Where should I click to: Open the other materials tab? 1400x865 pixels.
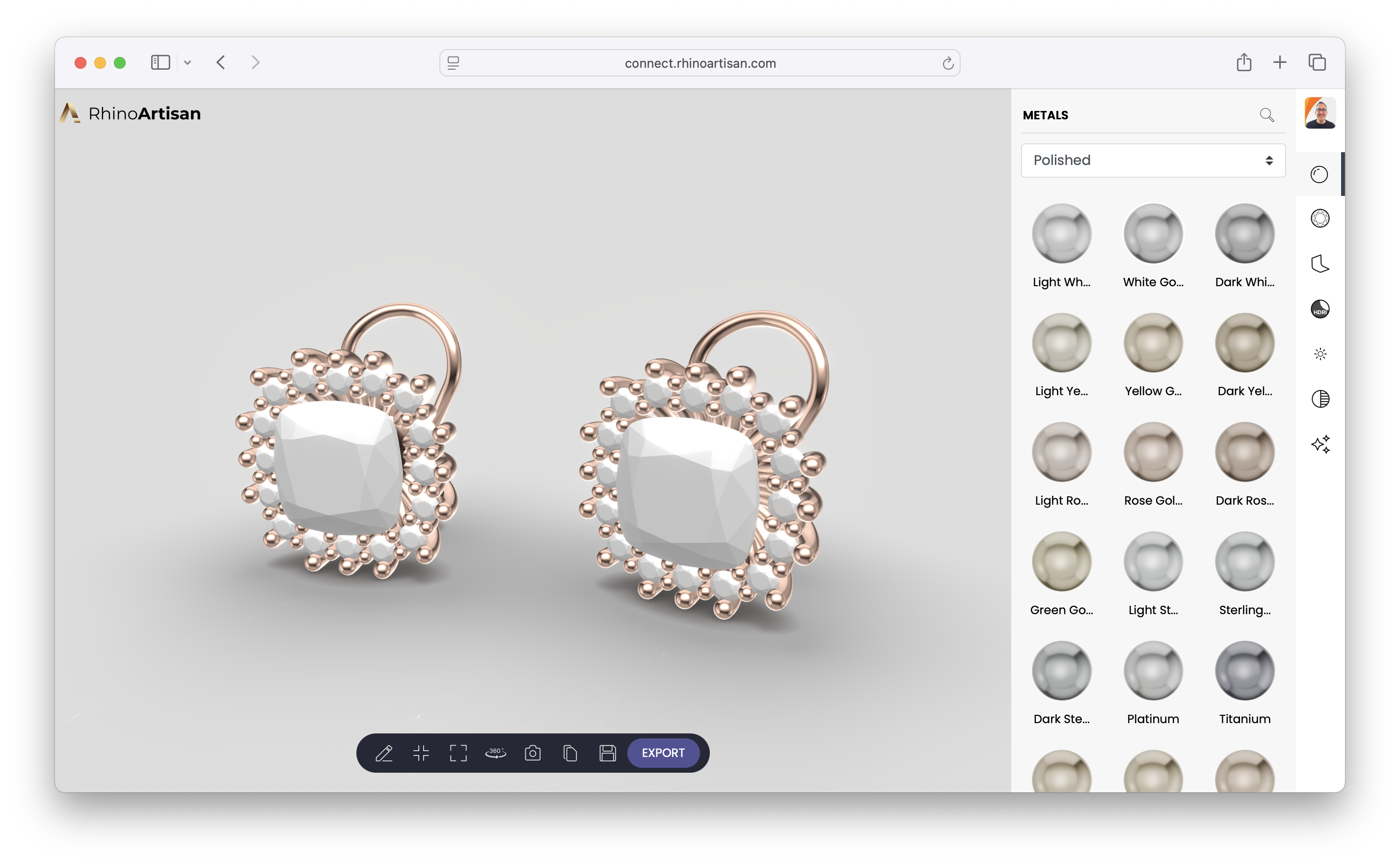pyautogui.click(x=1319, y=264)
